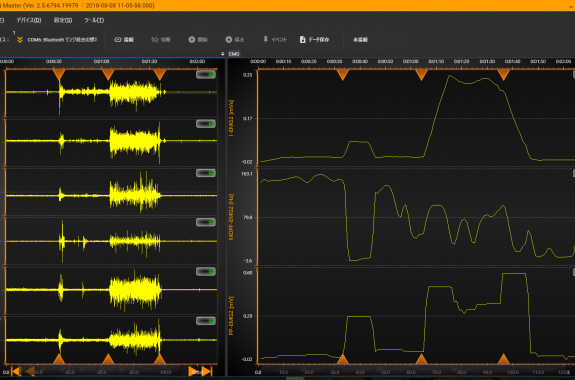
Task: Step forward one page in waveform timeline
Action: 193,371
